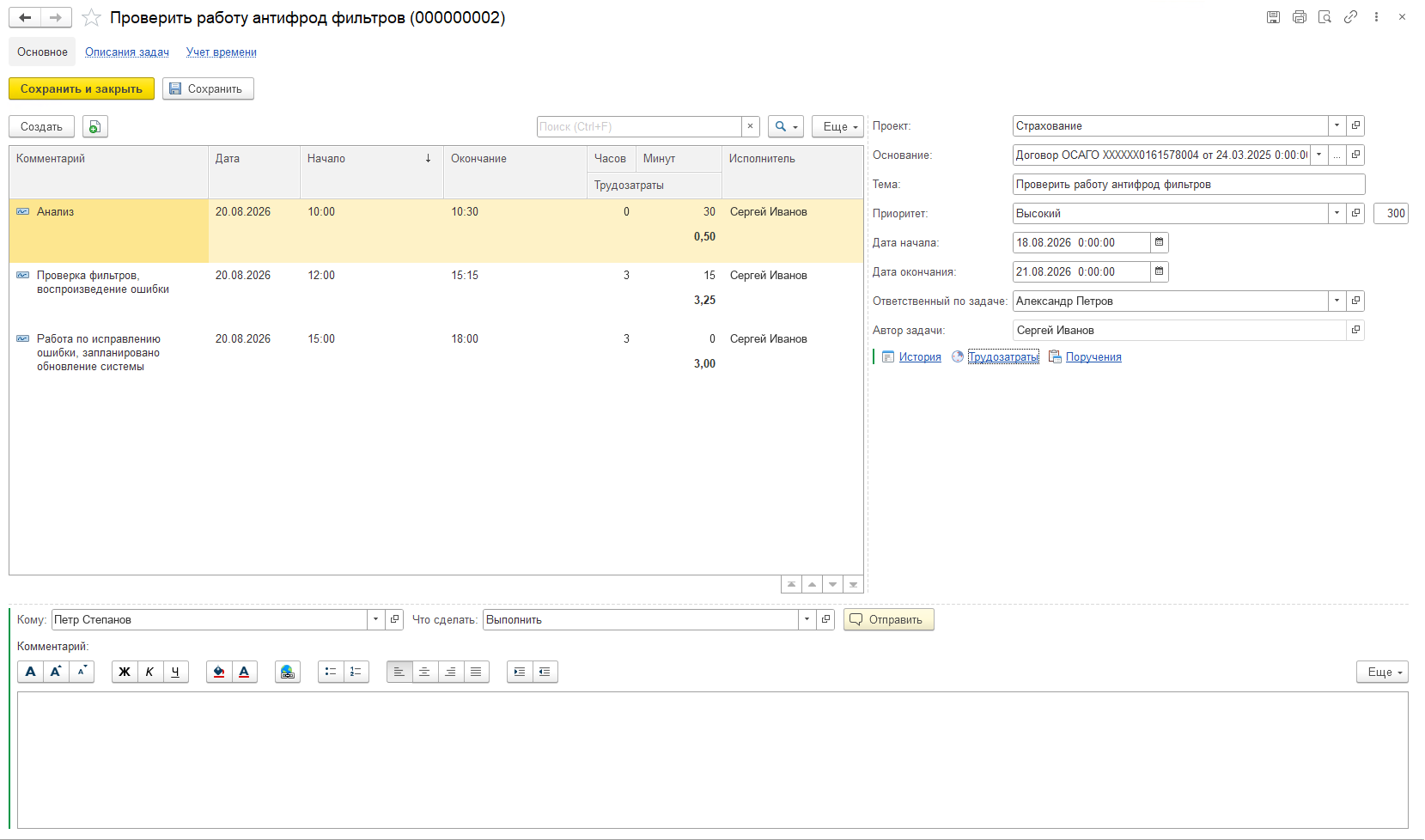This screenshot has width=1425, height=840.
Task: Choose the font color (red A)
Action: [244, 672]
